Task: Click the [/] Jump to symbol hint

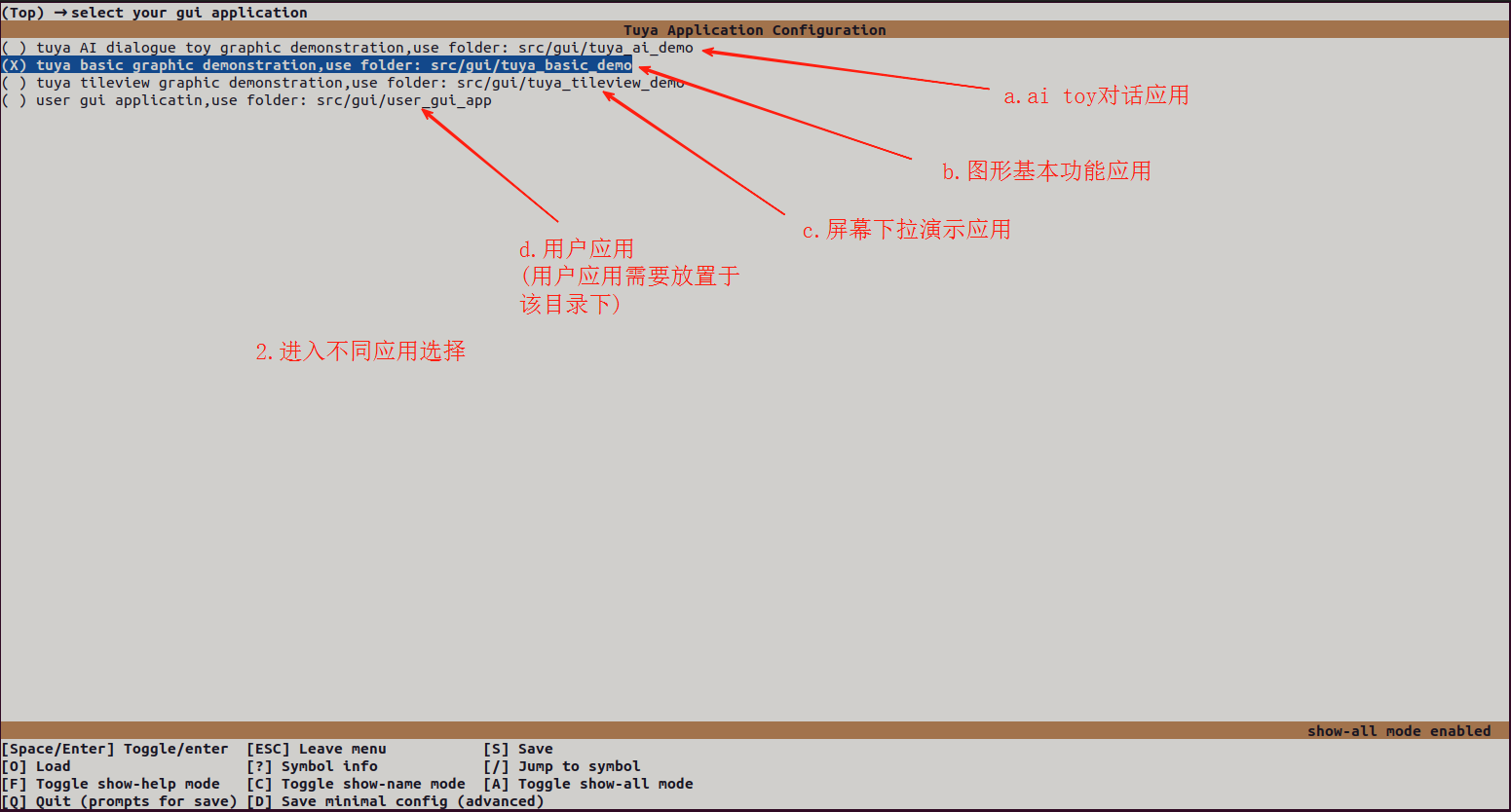Action: pos(562,766)
